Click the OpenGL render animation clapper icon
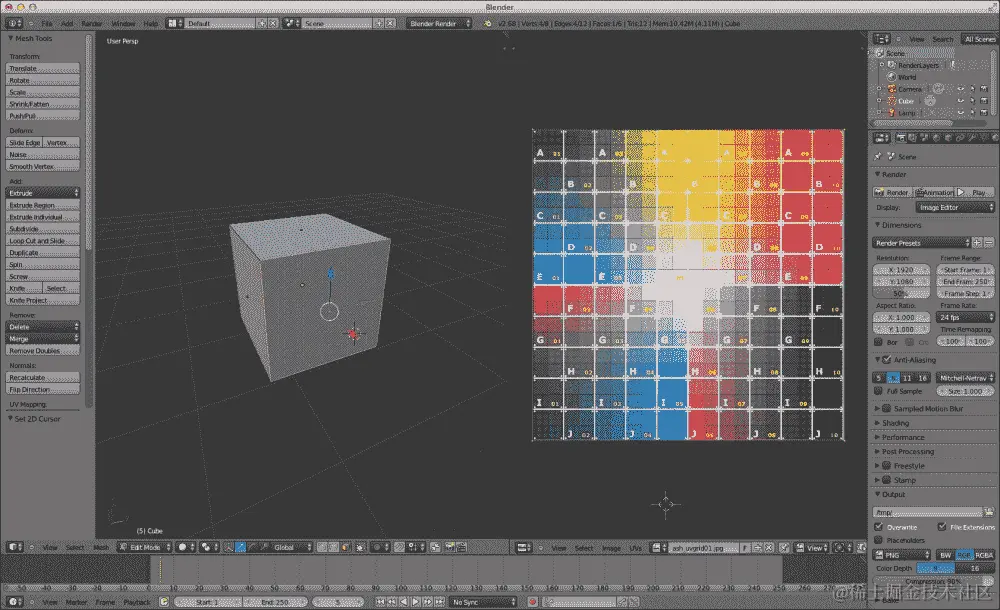The height and width of the screenshot is (610, 1000). point(461,547)
